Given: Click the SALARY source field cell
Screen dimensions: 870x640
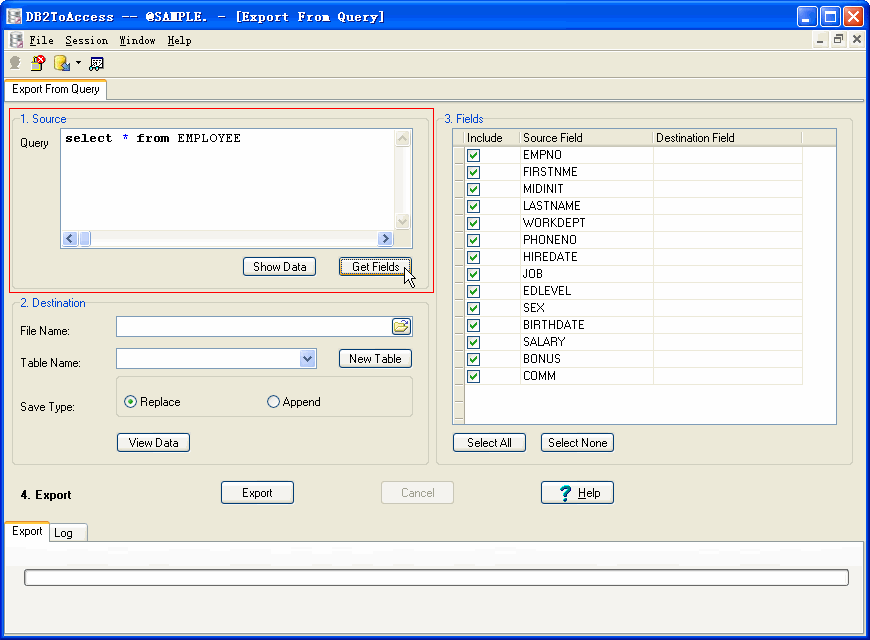Looking at the screenshot, I should point(586,342).
